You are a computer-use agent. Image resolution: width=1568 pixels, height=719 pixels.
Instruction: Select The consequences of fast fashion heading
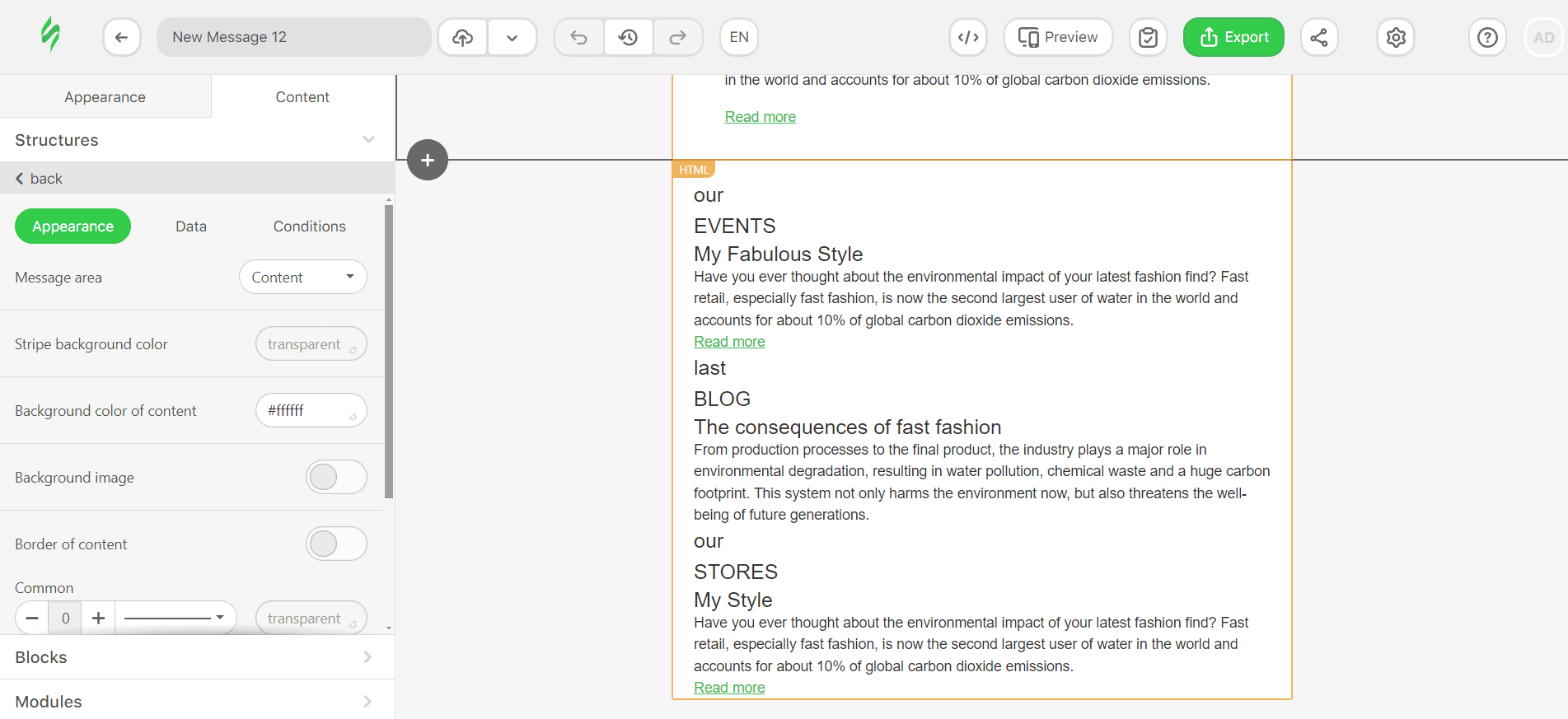[848, 427]
